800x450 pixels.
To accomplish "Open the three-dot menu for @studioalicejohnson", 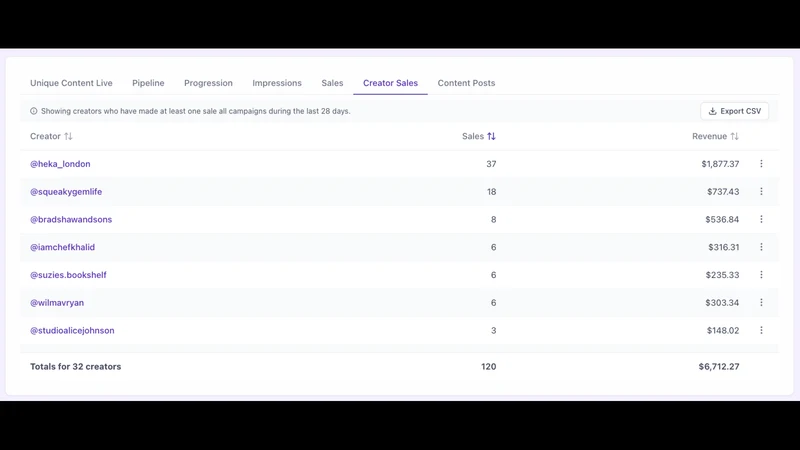I will pos(761,330).
